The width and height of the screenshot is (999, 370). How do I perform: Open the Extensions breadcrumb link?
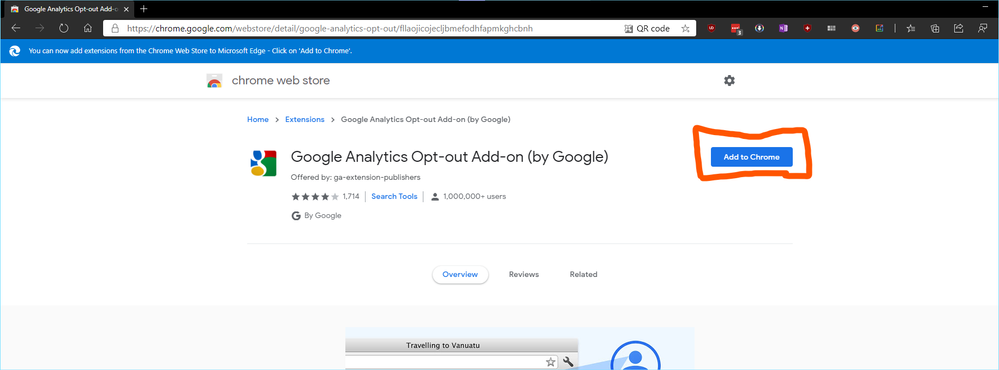pyautogui.click(x=305, y=119)
